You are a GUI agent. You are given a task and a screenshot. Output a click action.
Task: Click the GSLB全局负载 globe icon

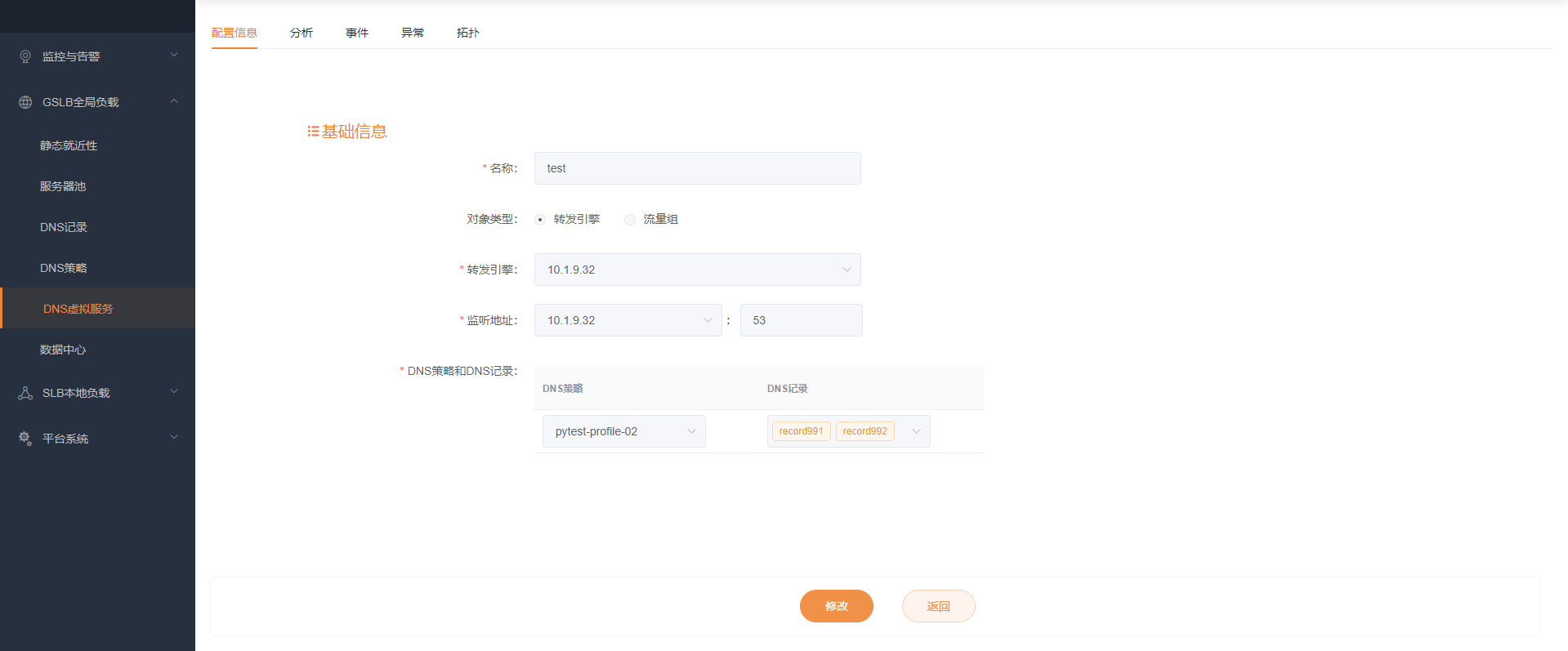pyautogui.click(x=25, y=102)
